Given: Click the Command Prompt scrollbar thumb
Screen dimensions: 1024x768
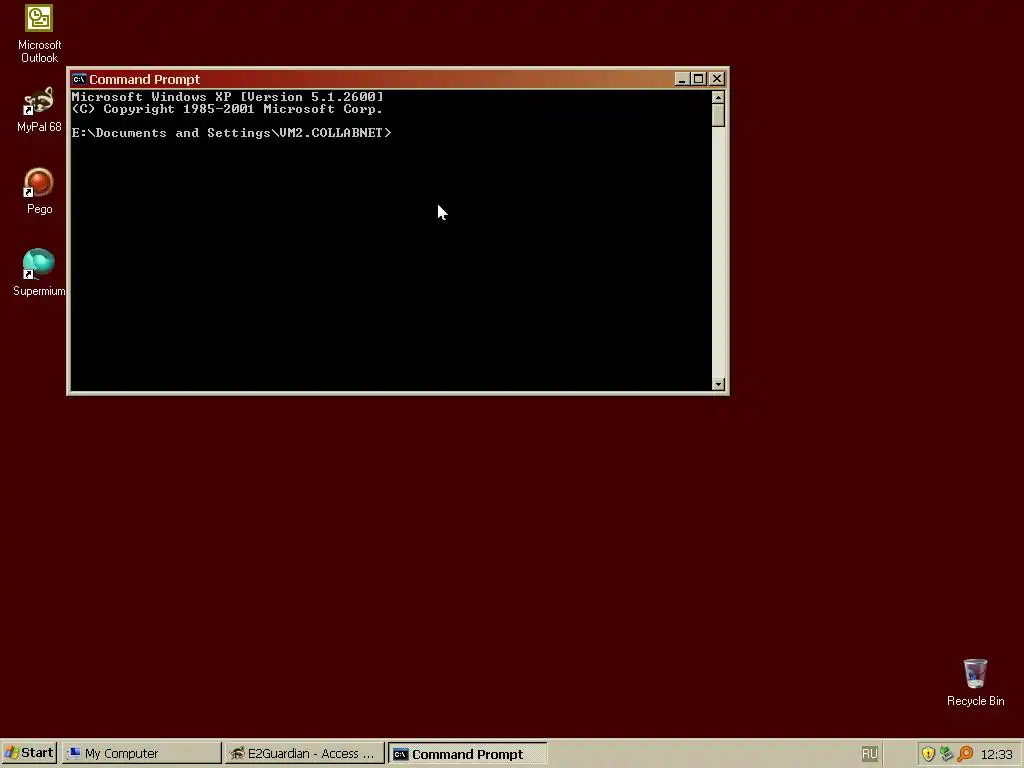Looking at the screenshot, I should tap(718, 116).
